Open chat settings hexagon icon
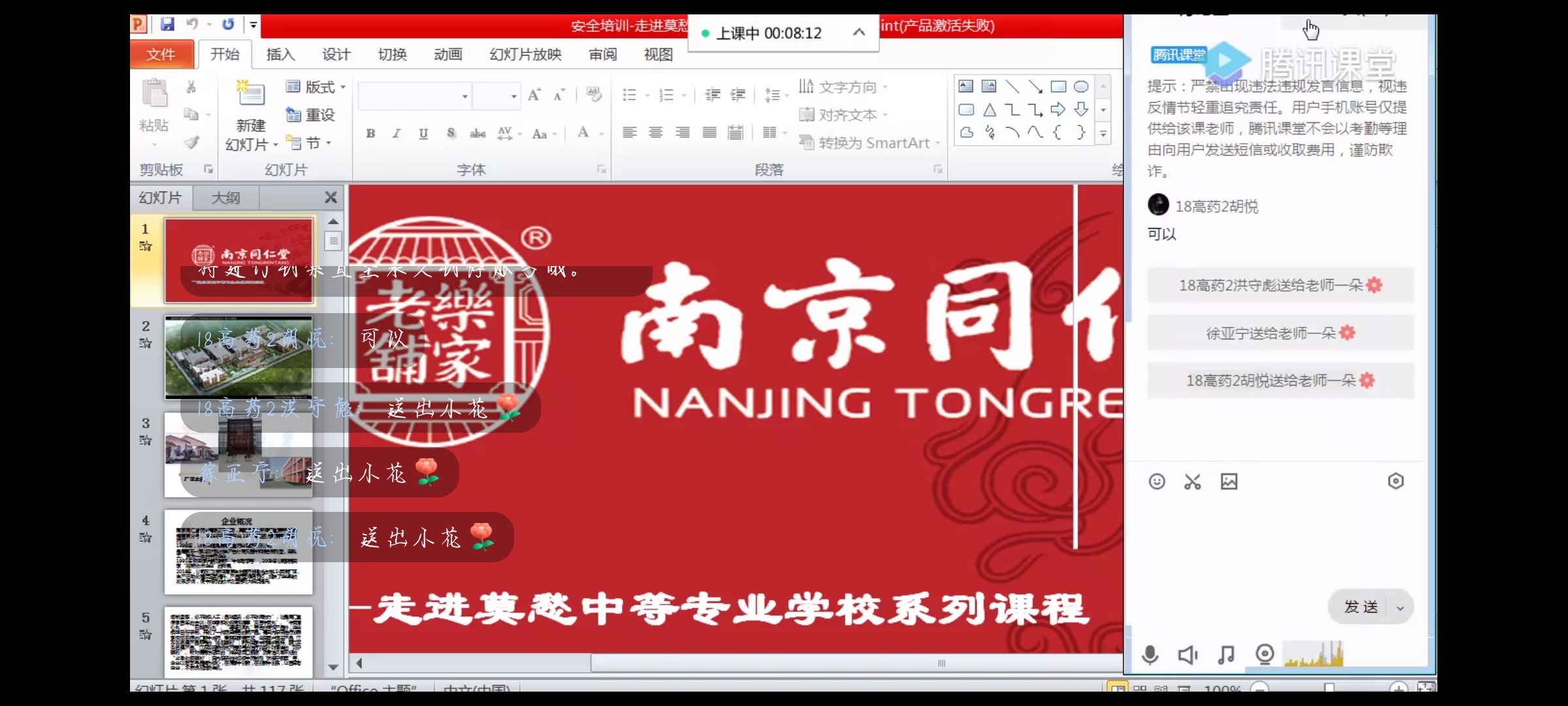Screen dimensions: 1568x706 coord(1396,481)
